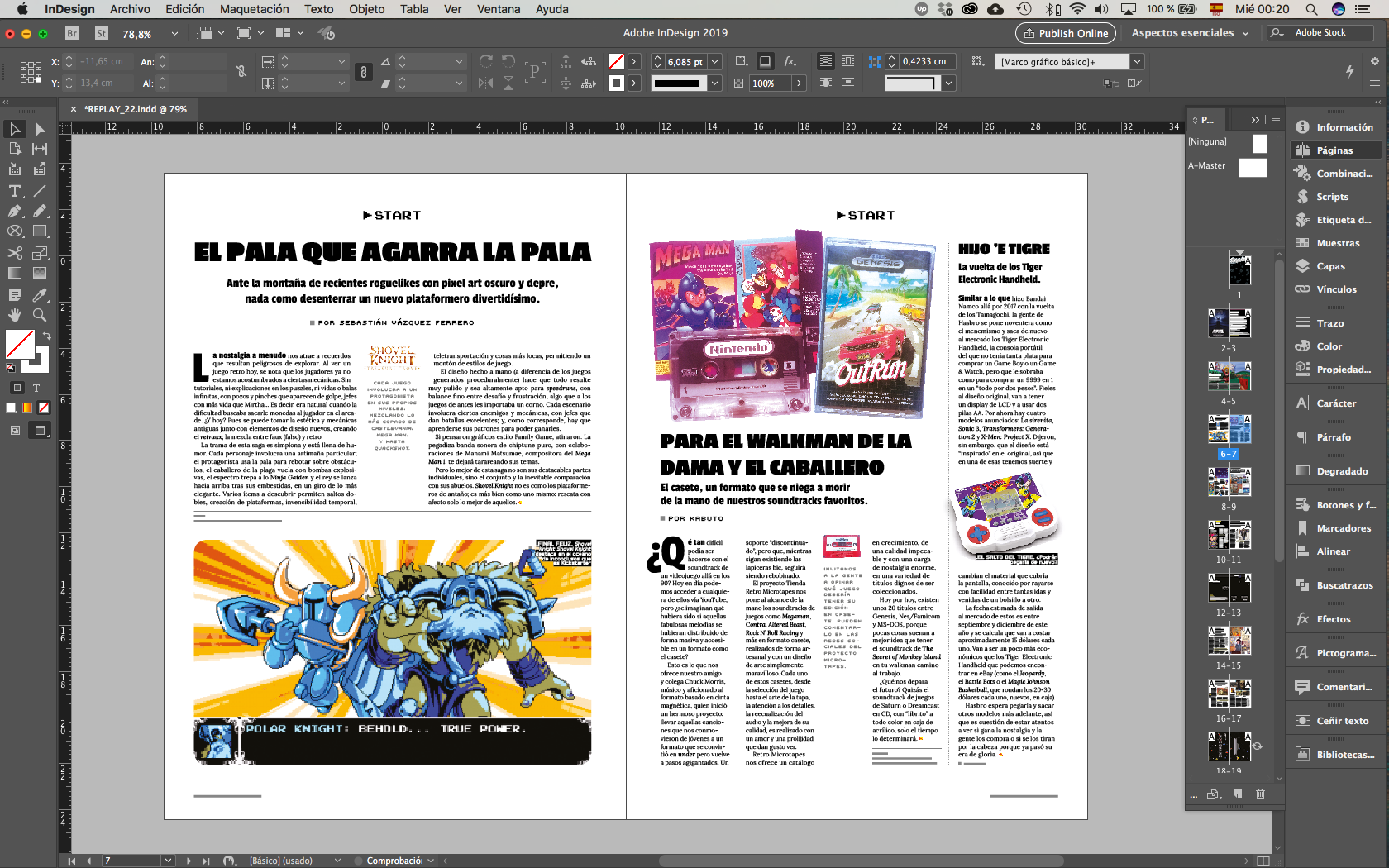Open the object style Marco gráfico básico dropdown

[x=1137, y=62]
